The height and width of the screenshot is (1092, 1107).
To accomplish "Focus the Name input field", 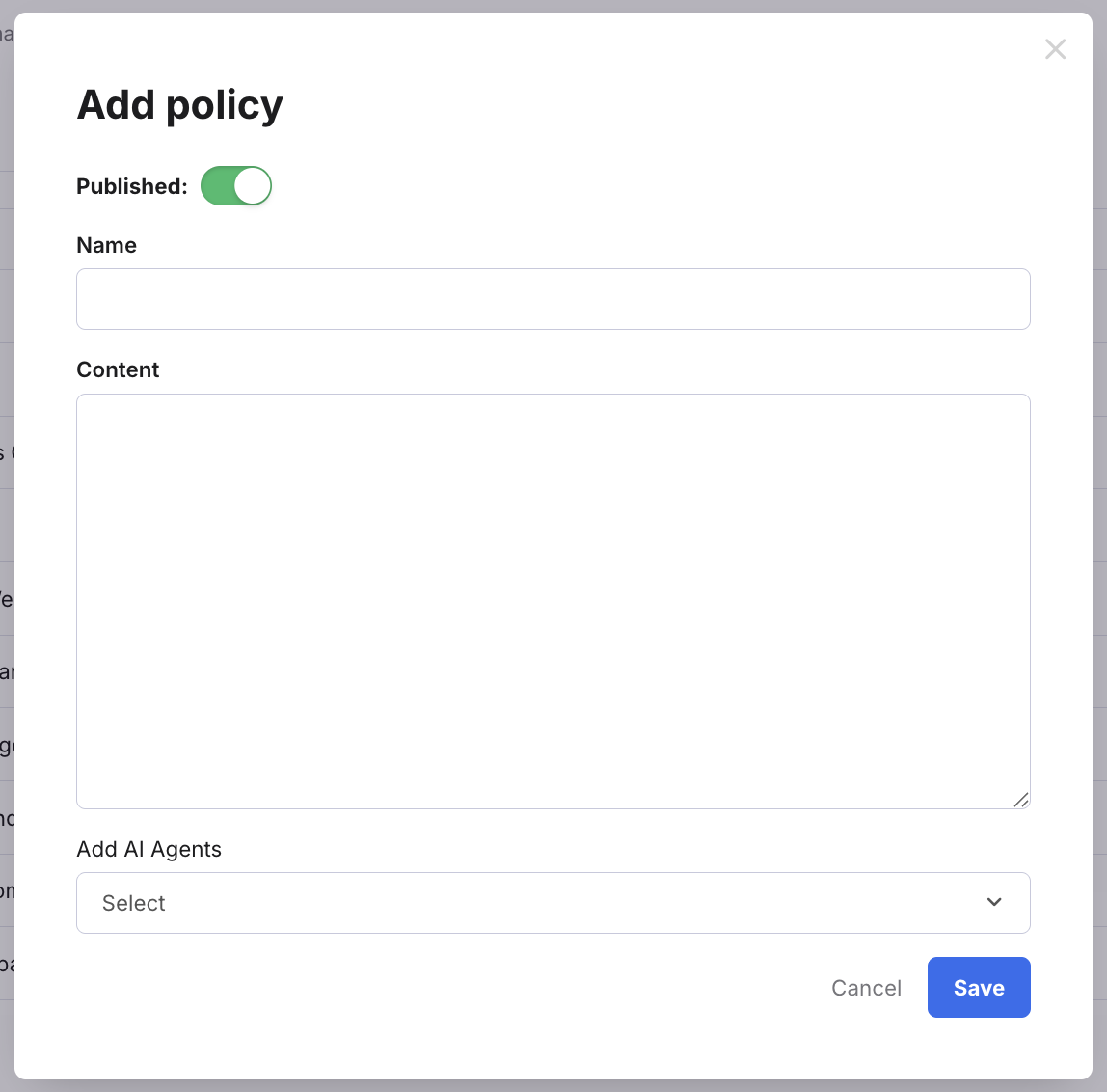I will tap(553, 299).
